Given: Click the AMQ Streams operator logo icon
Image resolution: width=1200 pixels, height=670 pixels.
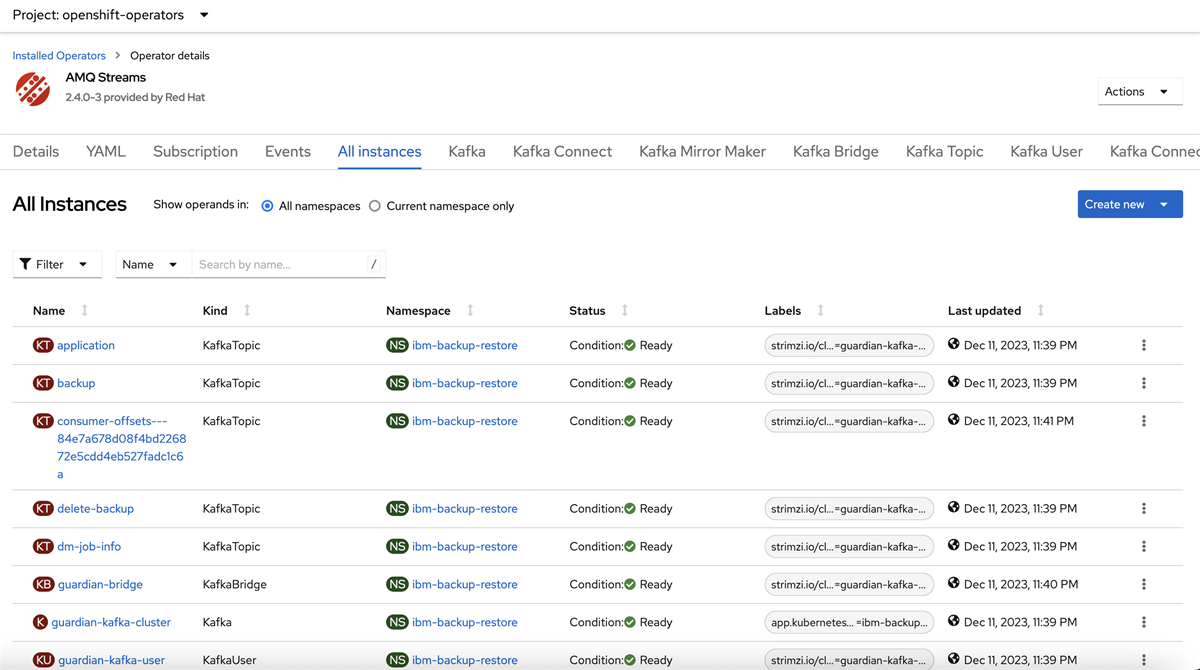Looking at the screenshot, I should 33,88.
